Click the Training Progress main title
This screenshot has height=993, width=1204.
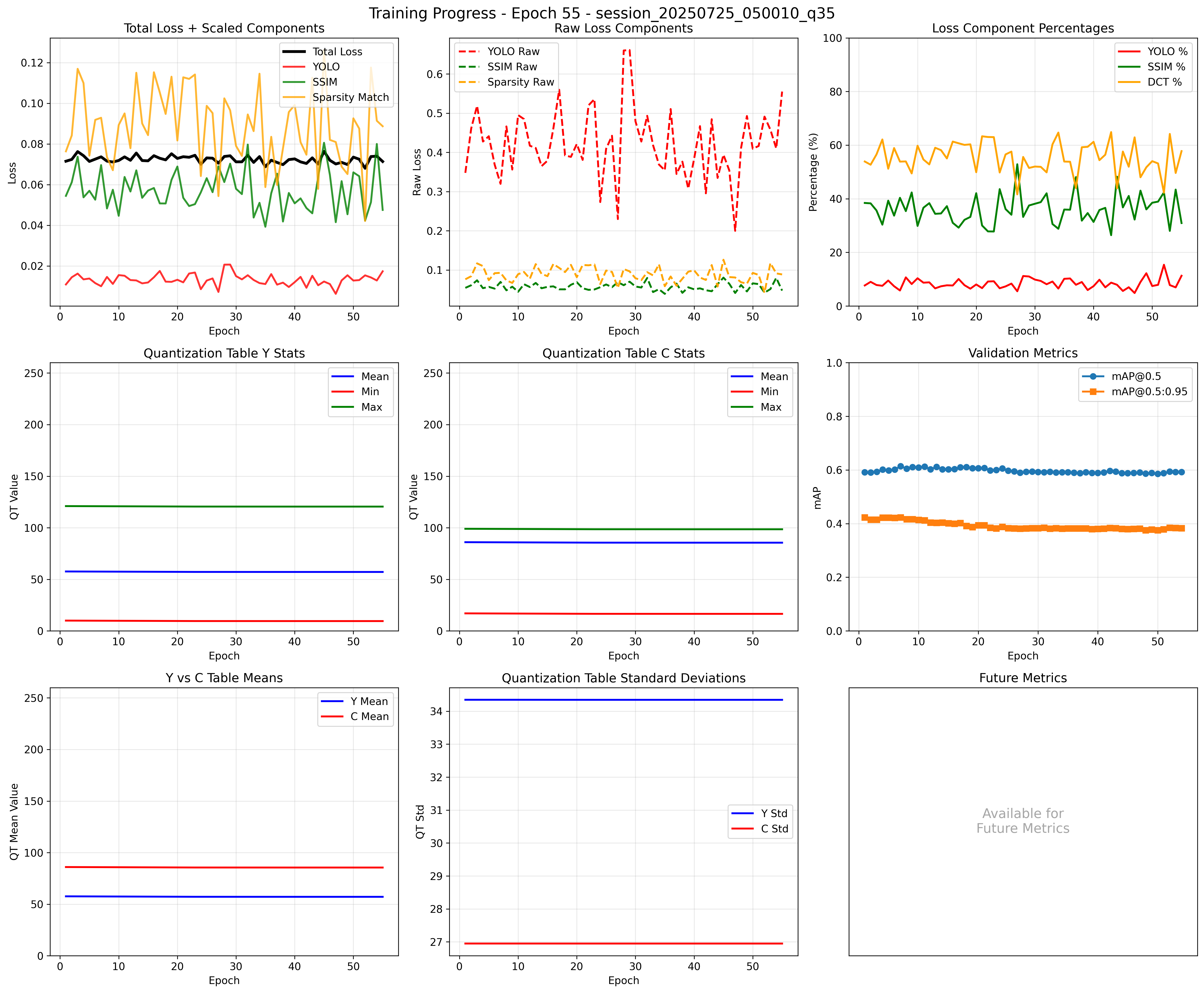tap(601, 13)
